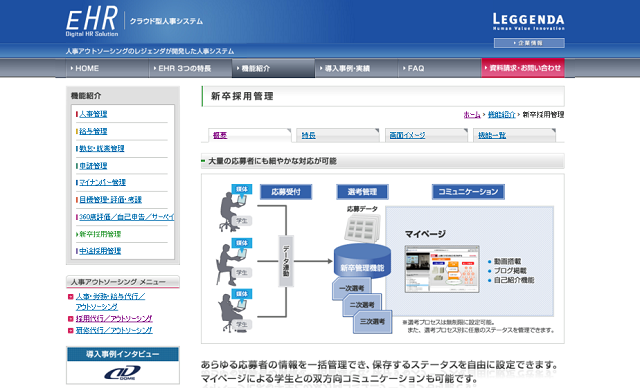Open 給与管理 sidebar link
640x388 pixels.
pyautogui.click(x=93, y=131)
